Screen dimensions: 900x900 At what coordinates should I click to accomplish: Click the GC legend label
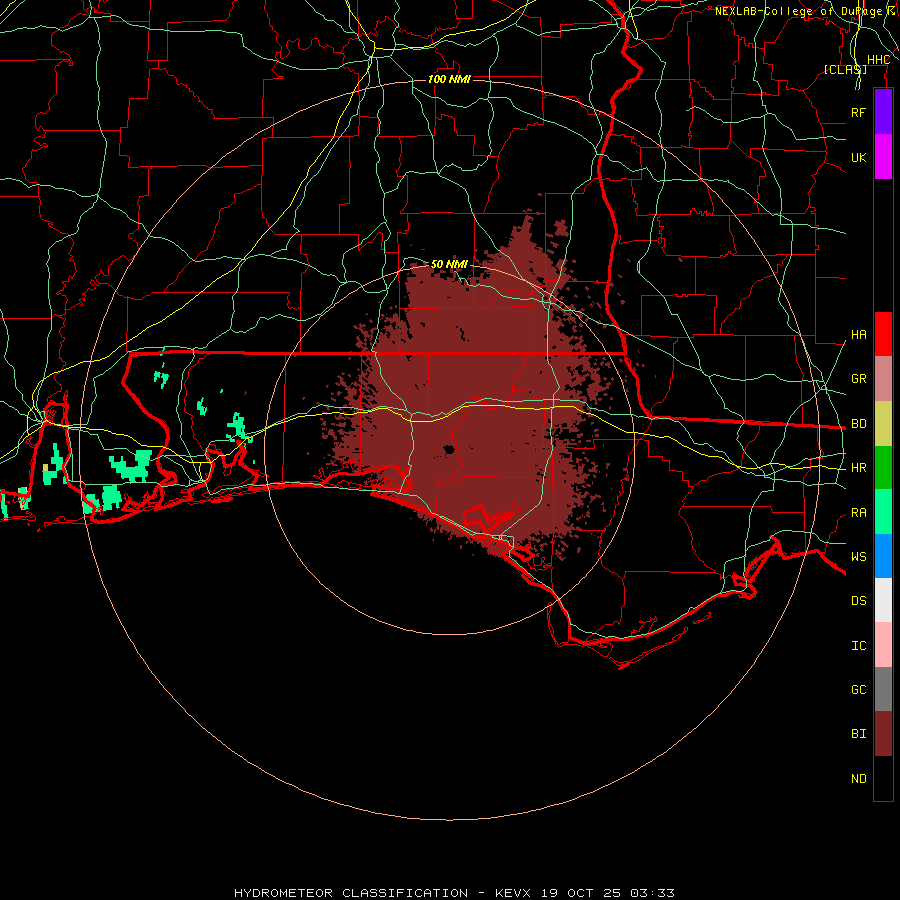pyautogui.click(x=858, y=690)
